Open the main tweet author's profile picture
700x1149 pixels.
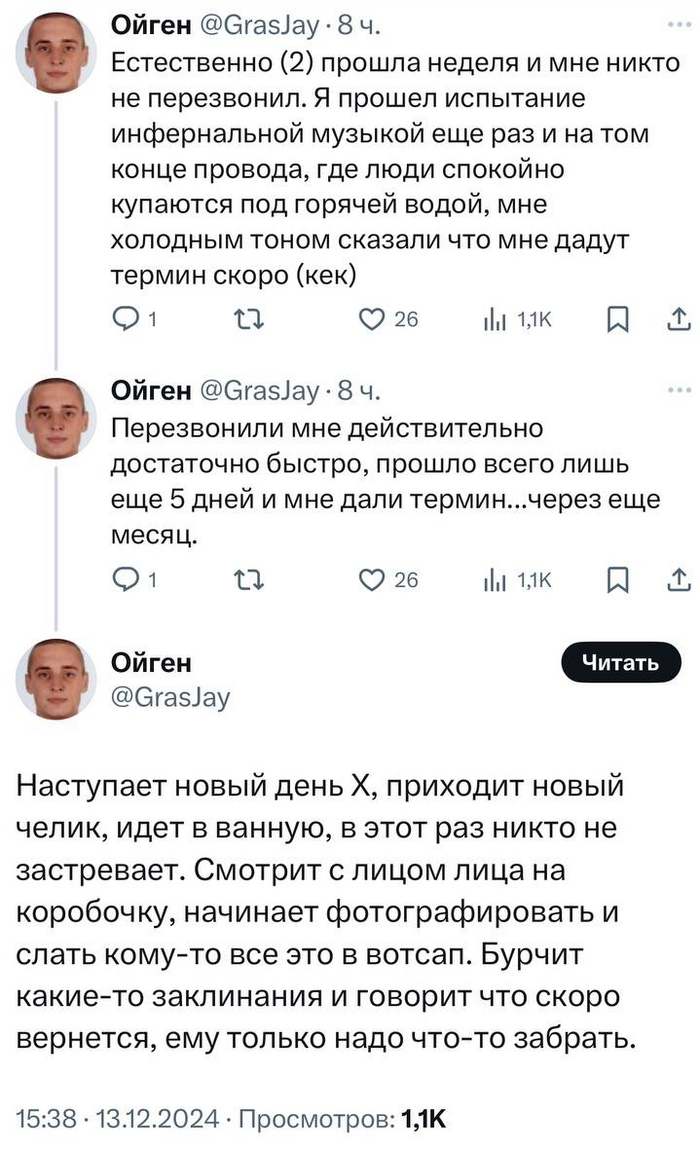click(x=56, y=679)
